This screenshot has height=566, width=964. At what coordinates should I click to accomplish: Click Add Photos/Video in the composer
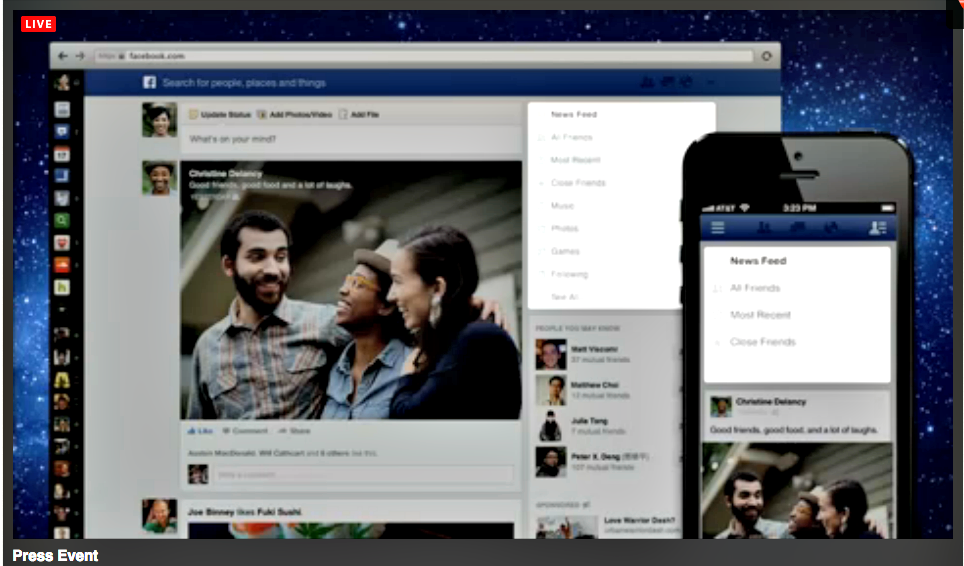pos(294,115)
